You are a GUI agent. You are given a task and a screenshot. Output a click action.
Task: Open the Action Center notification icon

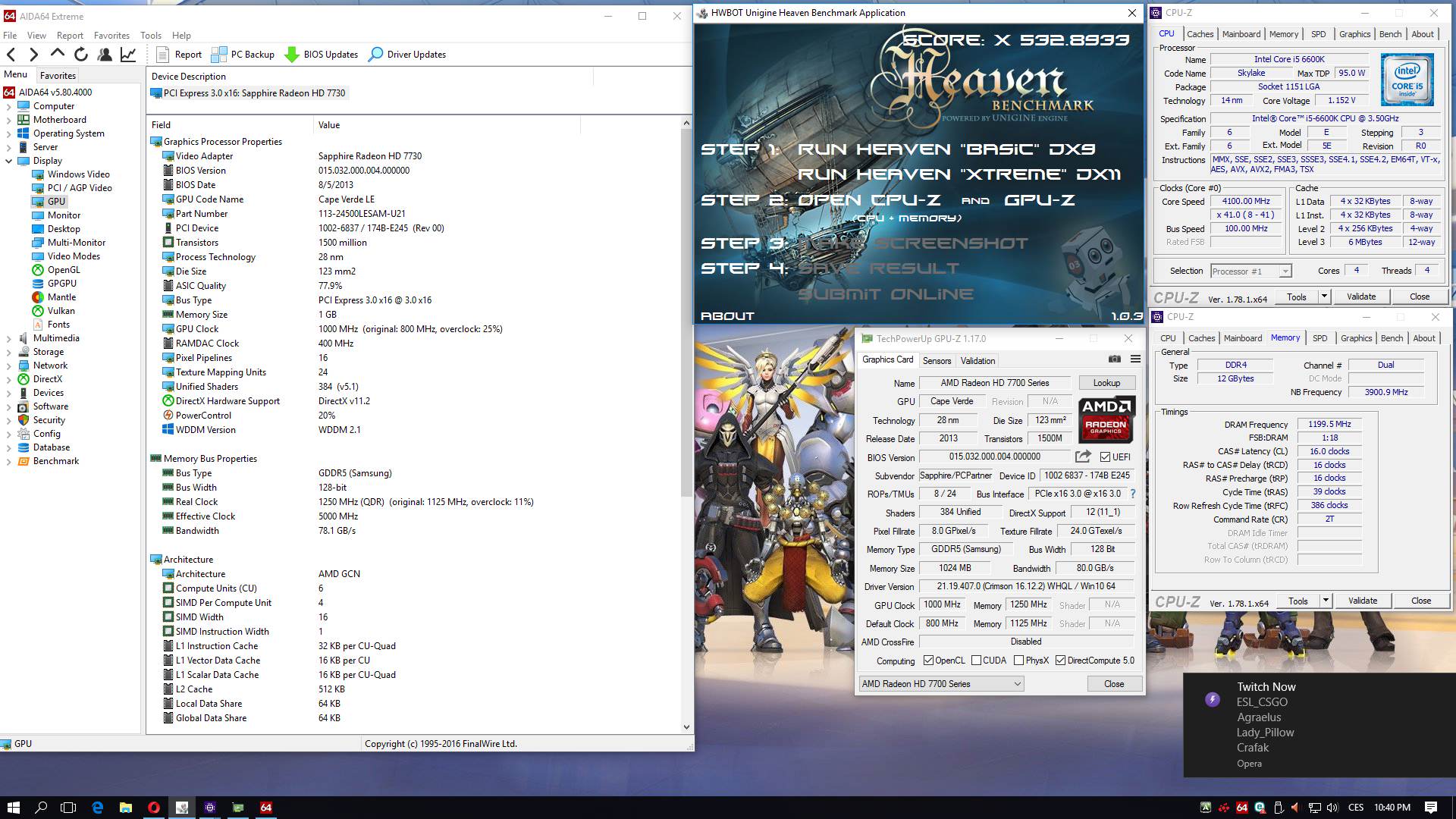pyautogui.click(x=1431, y=808)
